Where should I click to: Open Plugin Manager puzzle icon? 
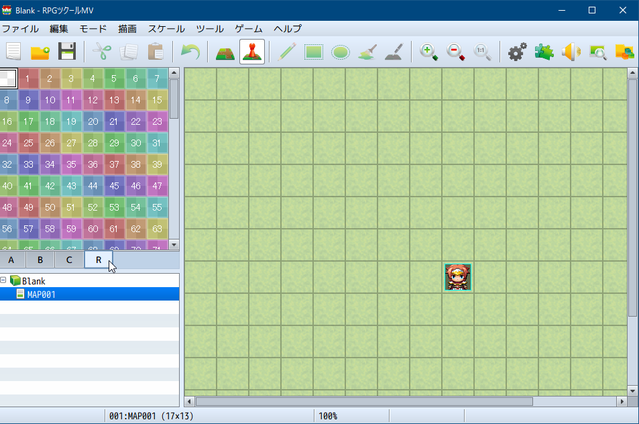click(544, 52)
